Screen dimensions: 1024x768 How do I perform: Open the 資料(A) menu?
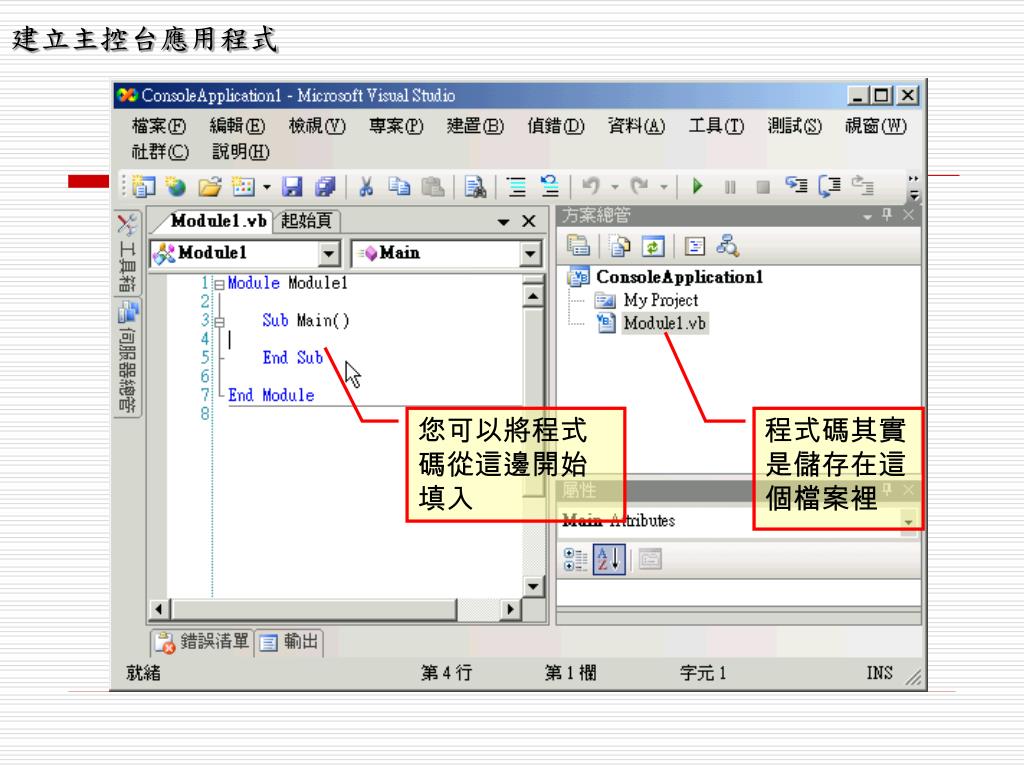(636, 125)
